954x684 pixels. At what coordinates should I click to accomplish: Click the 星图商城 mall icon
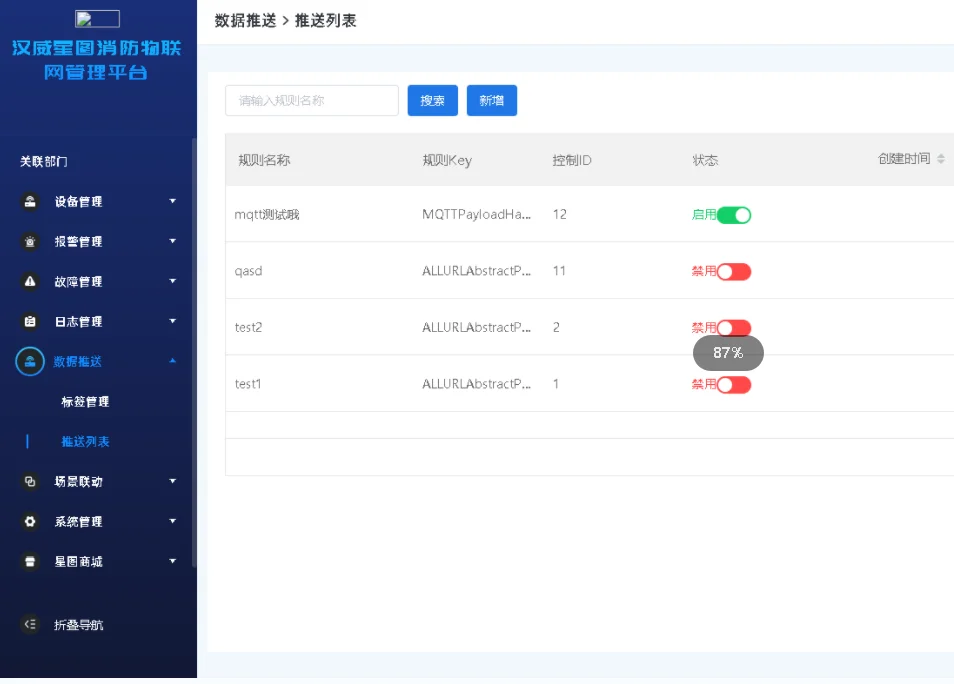(28, 561)
